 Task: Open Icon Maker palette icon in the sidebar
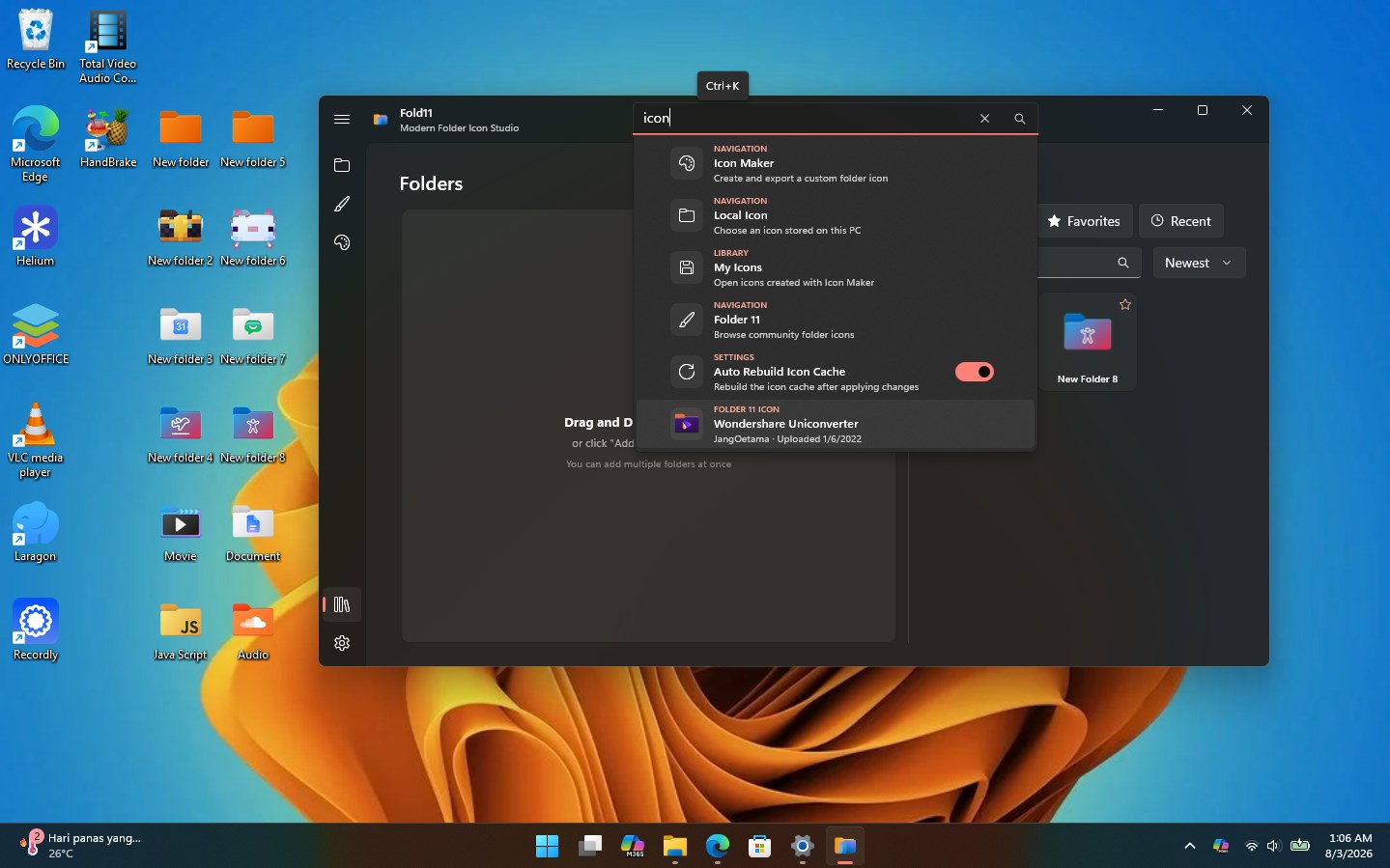pos(342,242)
